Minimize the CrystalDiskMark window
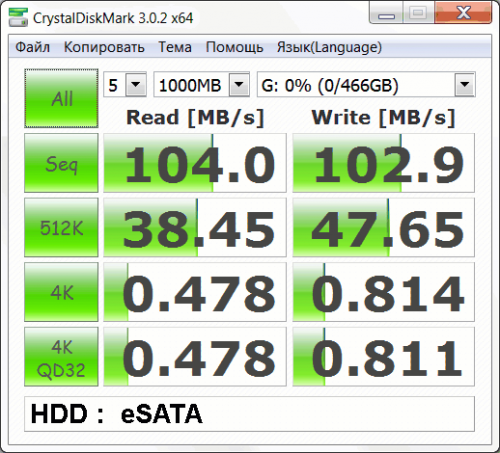Screen dimensions: 500x453 (386, 13)
